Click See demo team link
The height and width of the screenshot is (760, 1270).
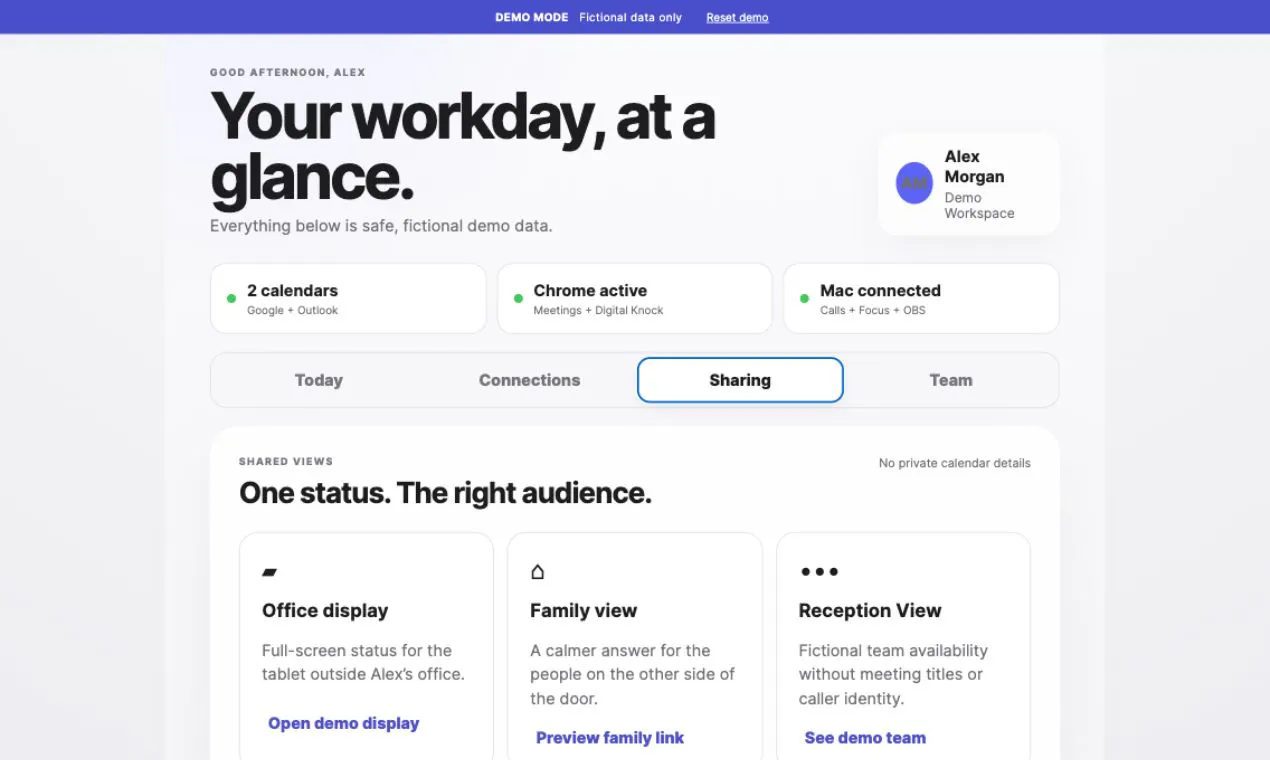click(865, 738)
